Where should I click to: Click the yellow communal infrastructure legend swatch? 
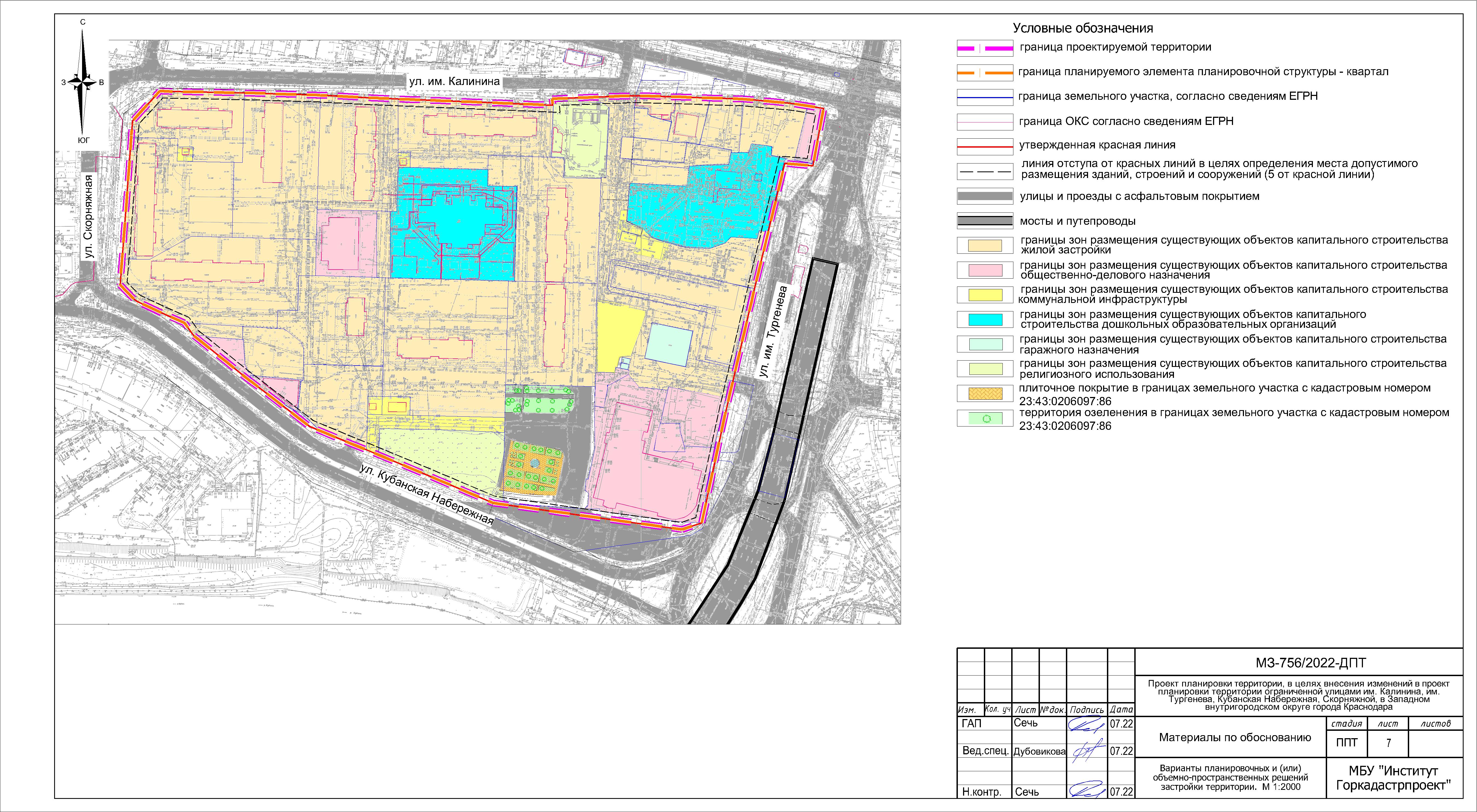pyautogui.click(x=985, y=294)
